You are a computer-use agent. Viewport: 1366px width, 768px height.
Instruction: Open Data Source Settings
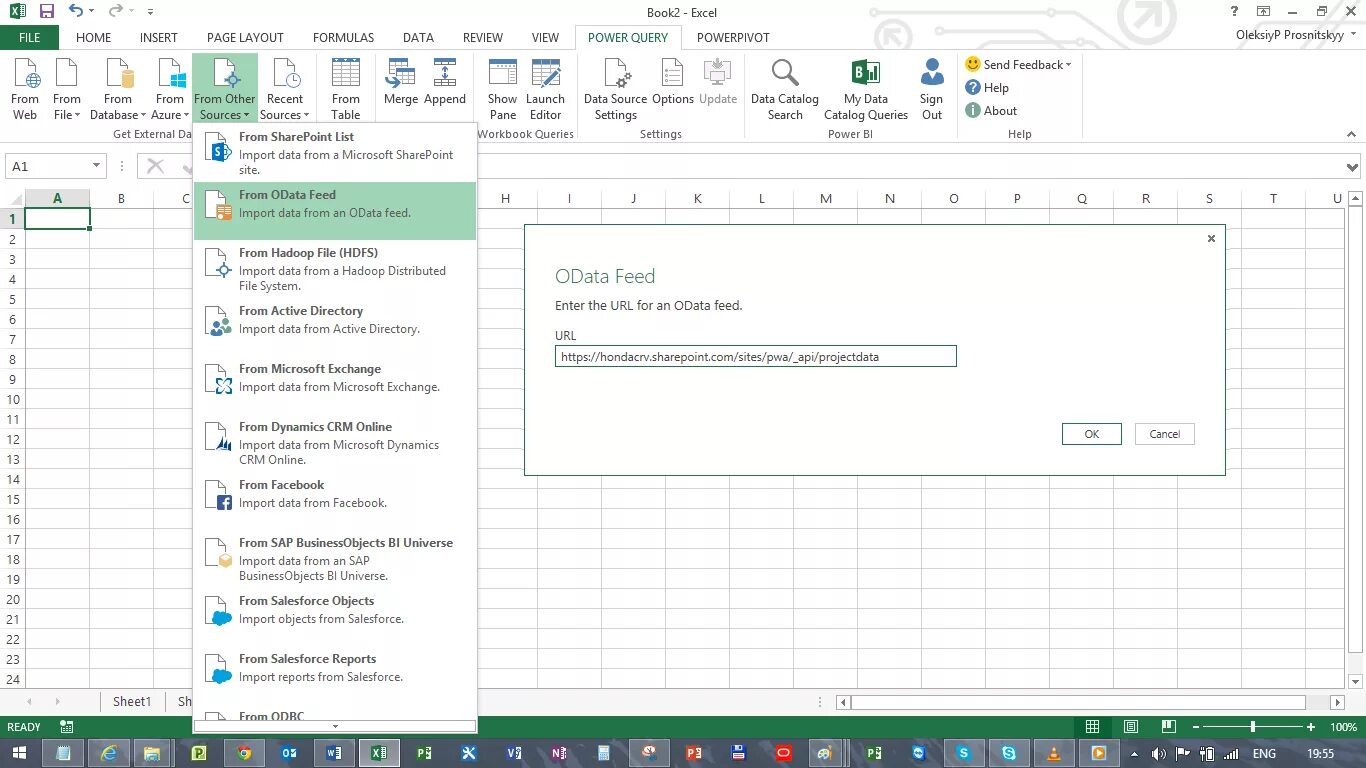pos(616,89)
